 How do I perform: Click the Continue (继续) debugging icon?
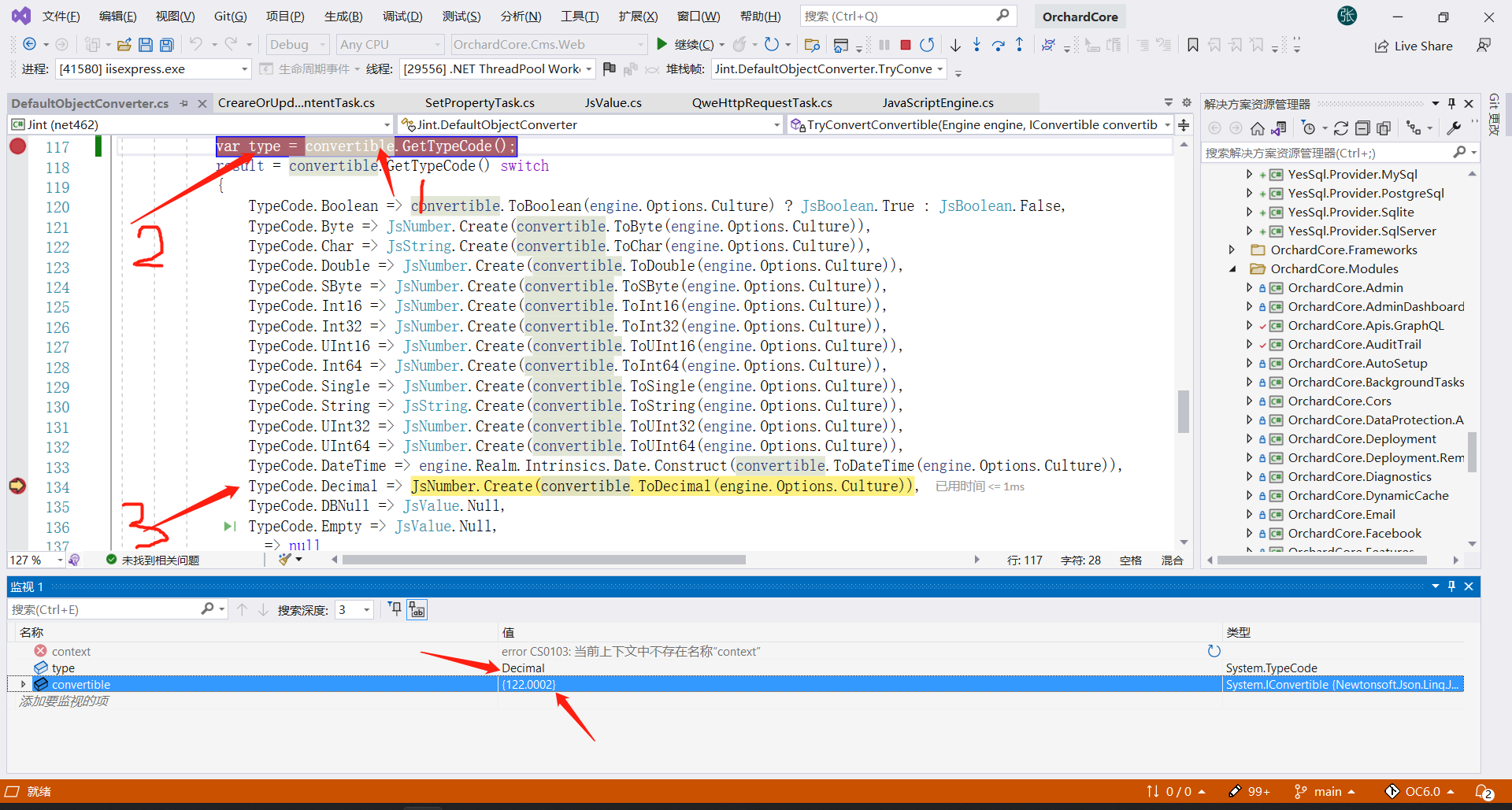tap(662, 44)
